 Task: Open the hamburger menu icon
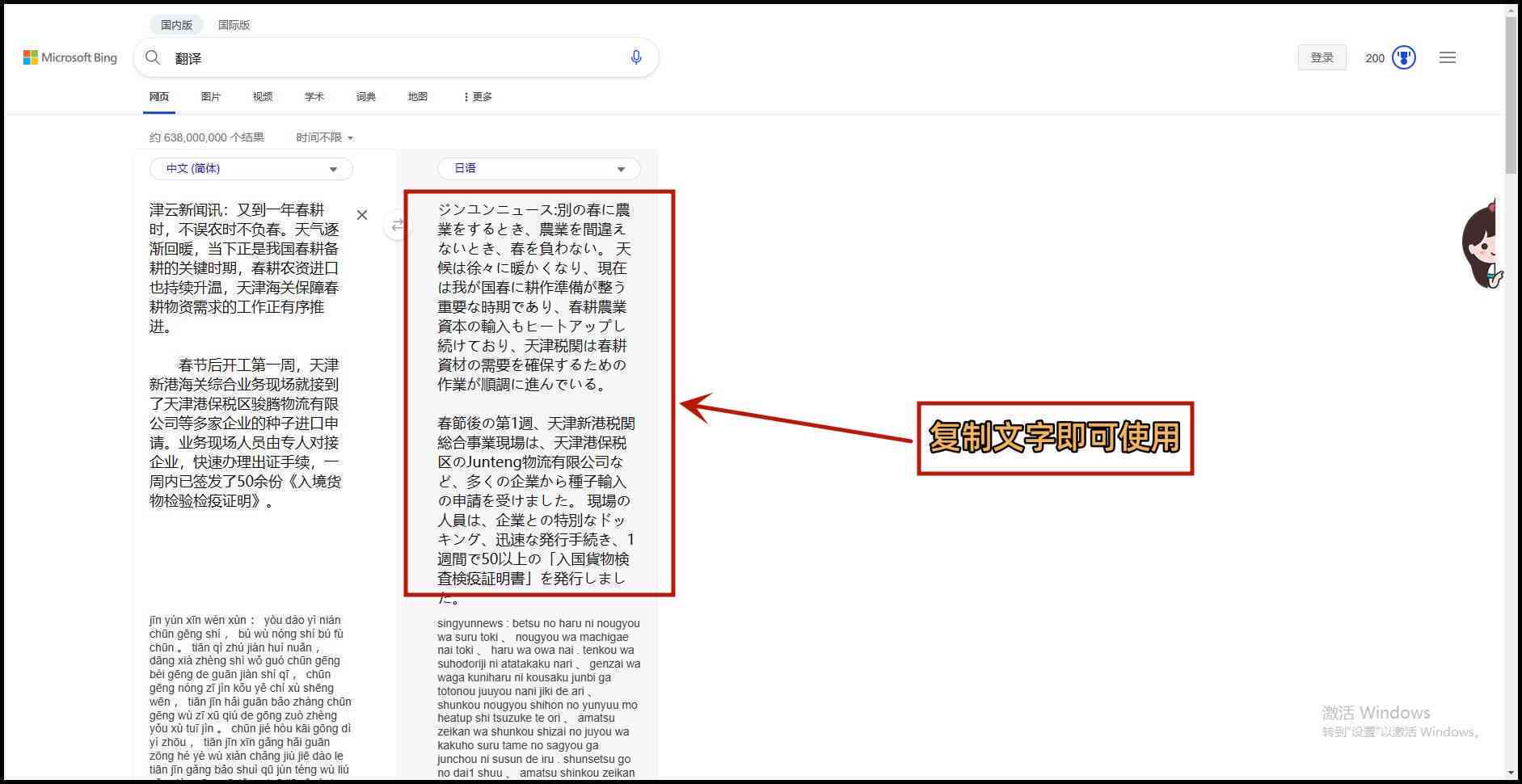click(1448, 57)
